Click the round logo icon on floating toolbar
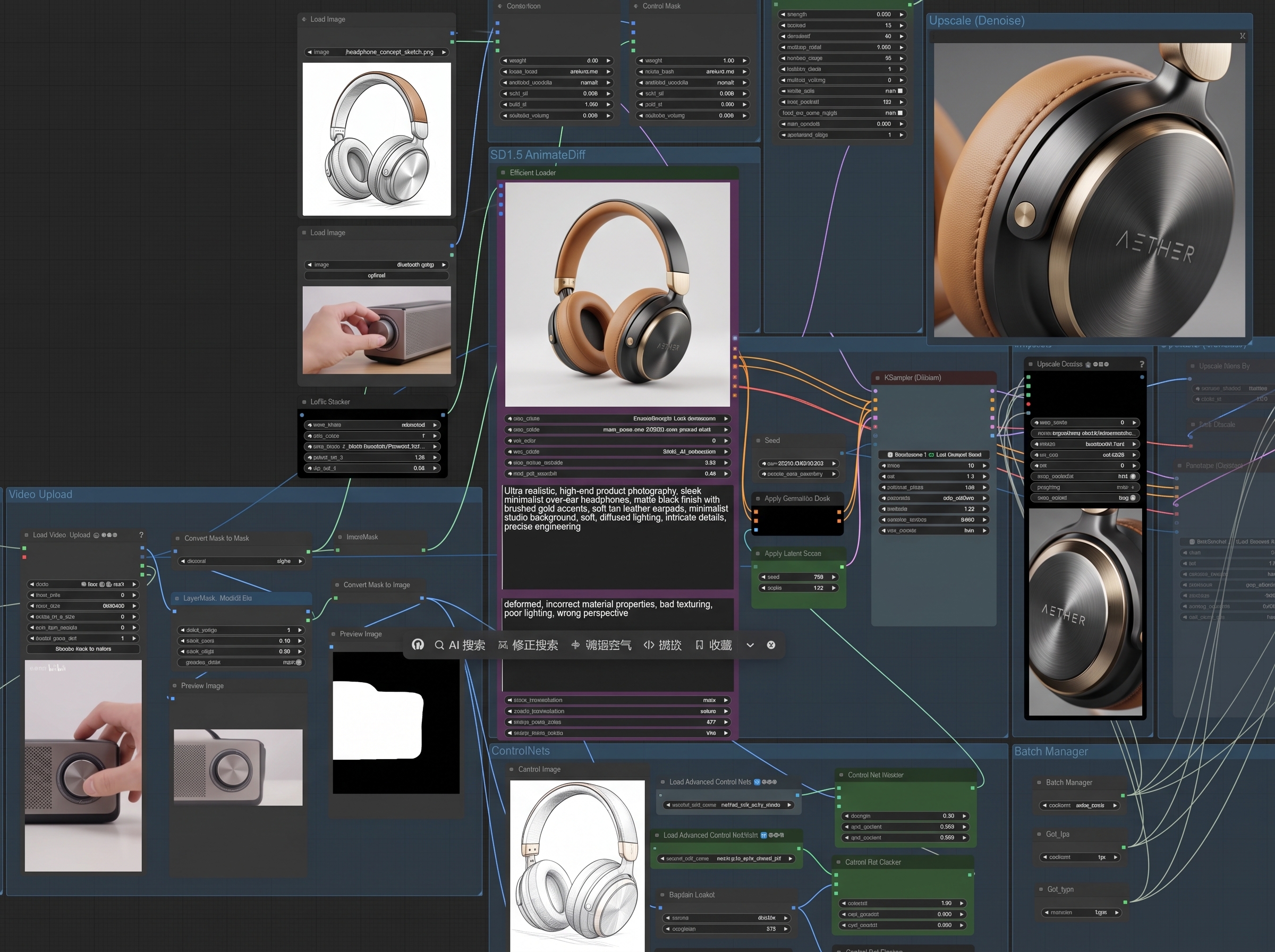1275x952 pixels. (x=418, y=644)
